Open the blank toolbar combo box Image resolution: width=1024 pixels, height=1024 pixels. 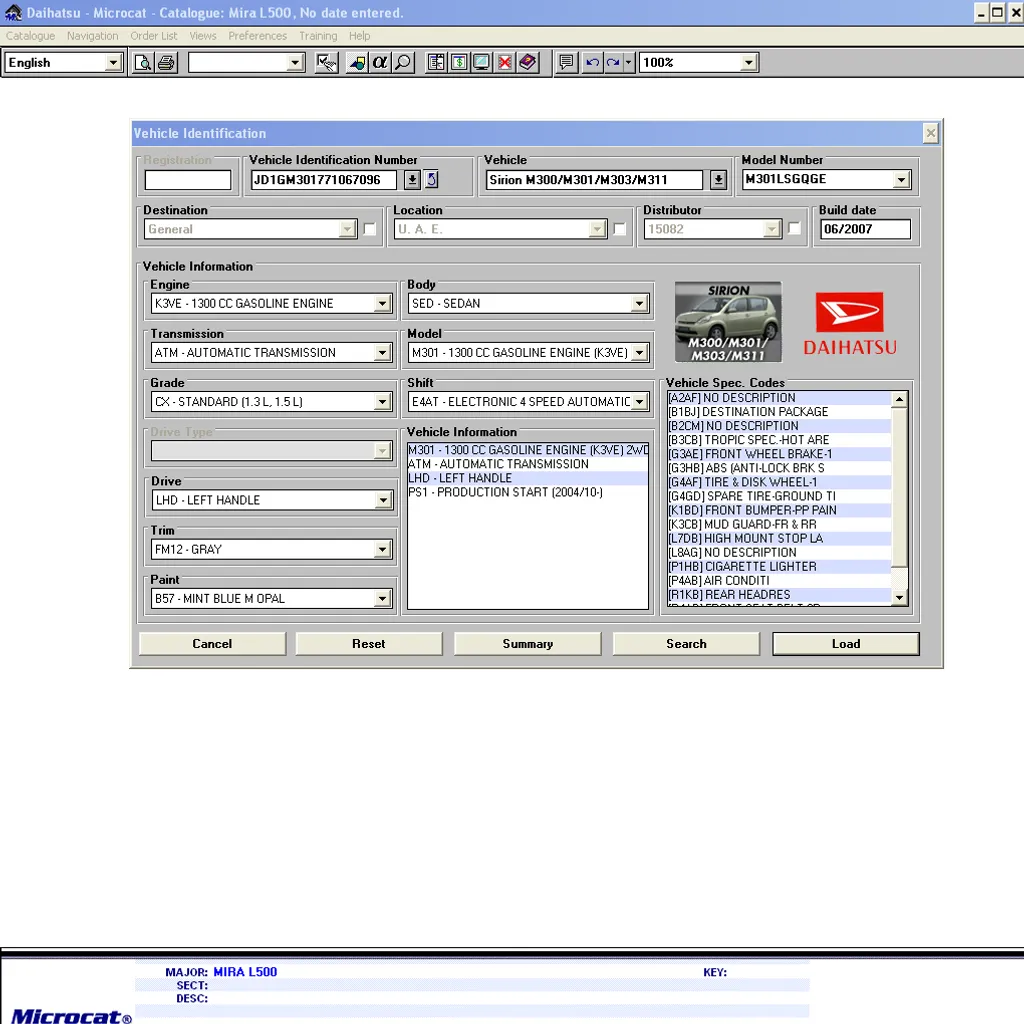(x=295, y=63)
